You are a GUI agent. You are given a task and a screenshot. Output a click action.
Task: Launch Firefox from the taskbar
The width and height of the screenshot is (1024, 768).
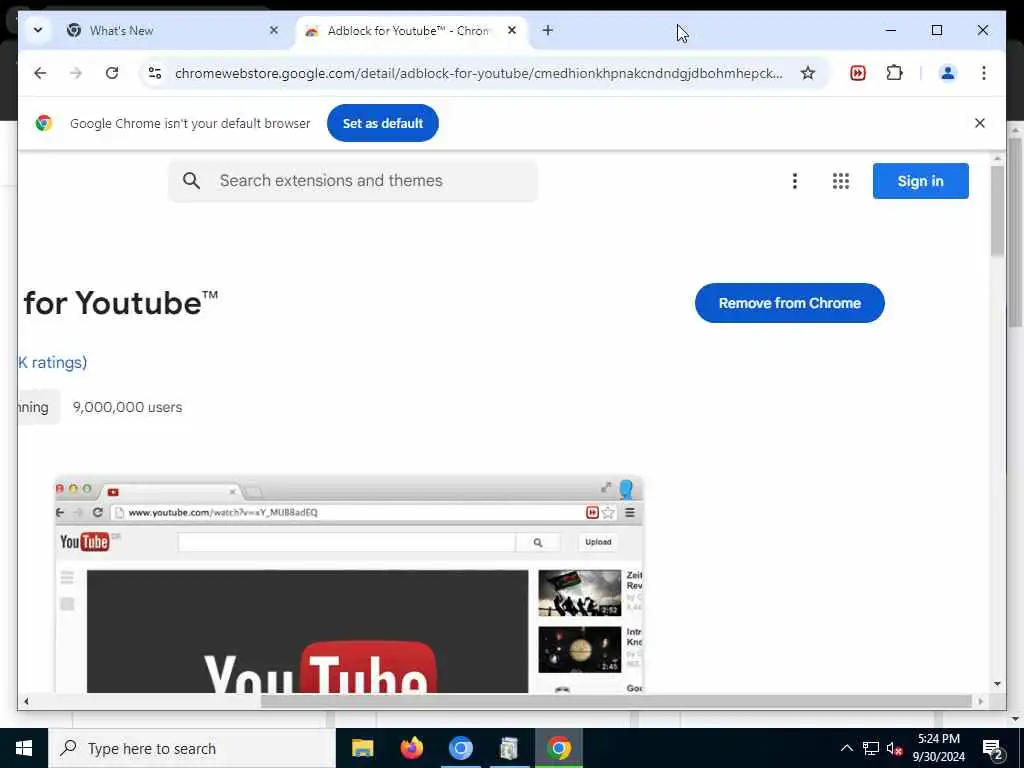(411, 748)
